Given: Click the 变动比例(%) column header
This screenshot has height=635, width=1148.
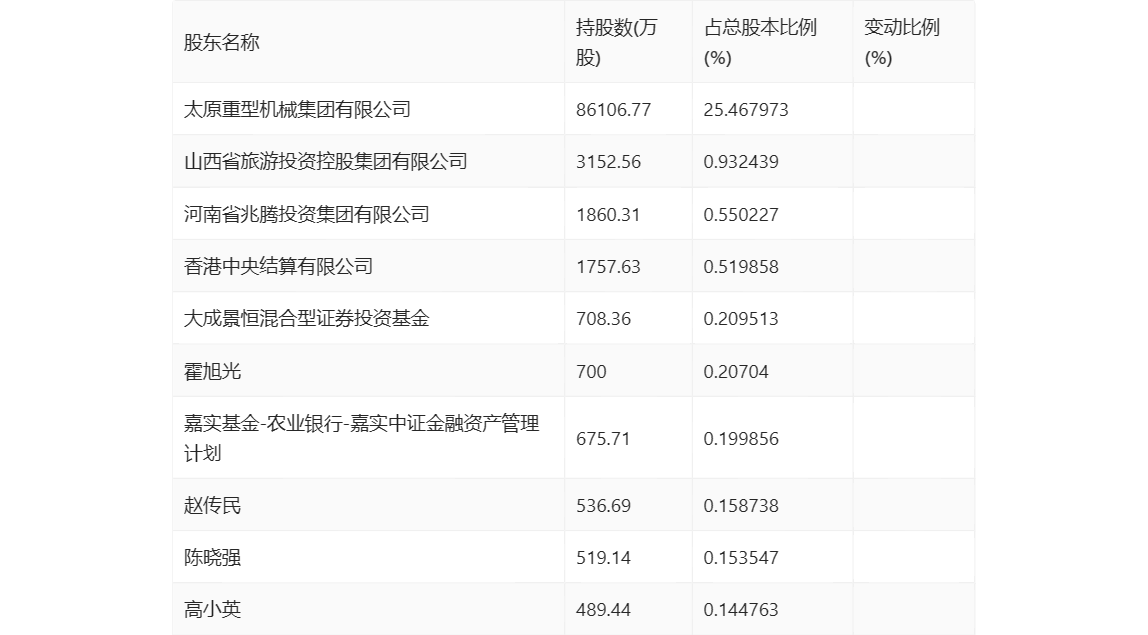Looking at the screenshot, I should (x=902, y=42).
